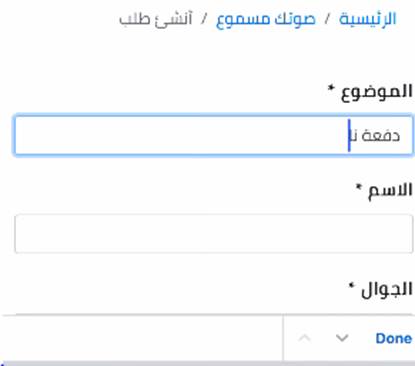This screenshot has height=366, width=415.
Task: Tap the Done keyboard button
Action: coord(393,338)
